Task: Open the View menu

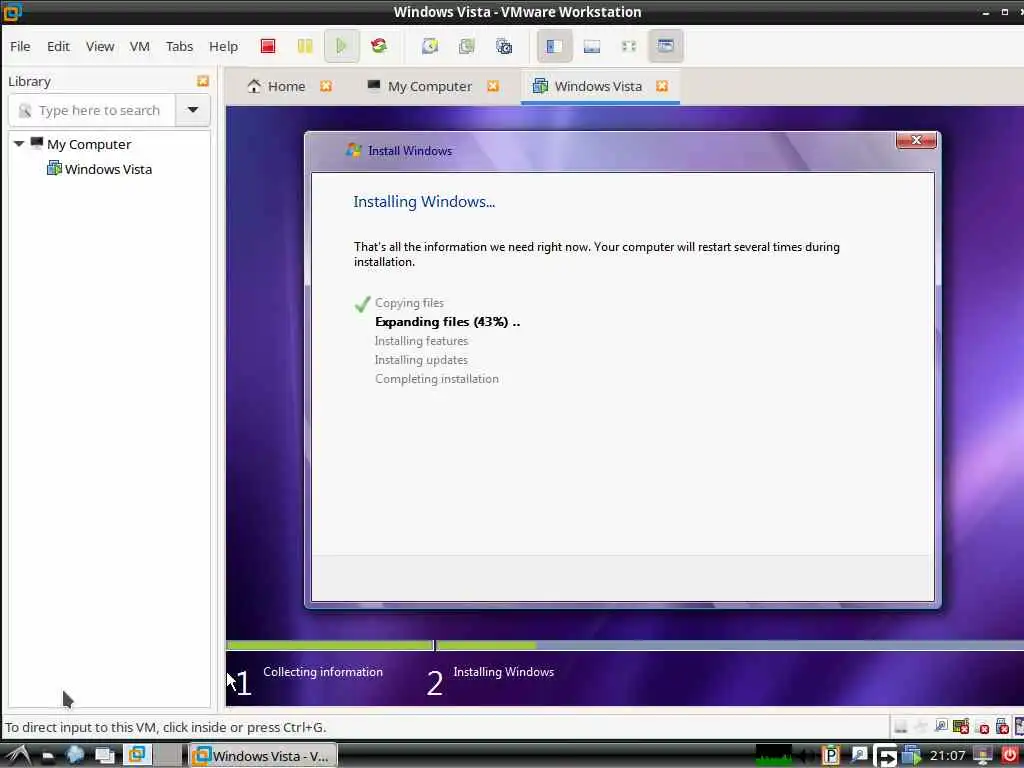Action: 100,46
